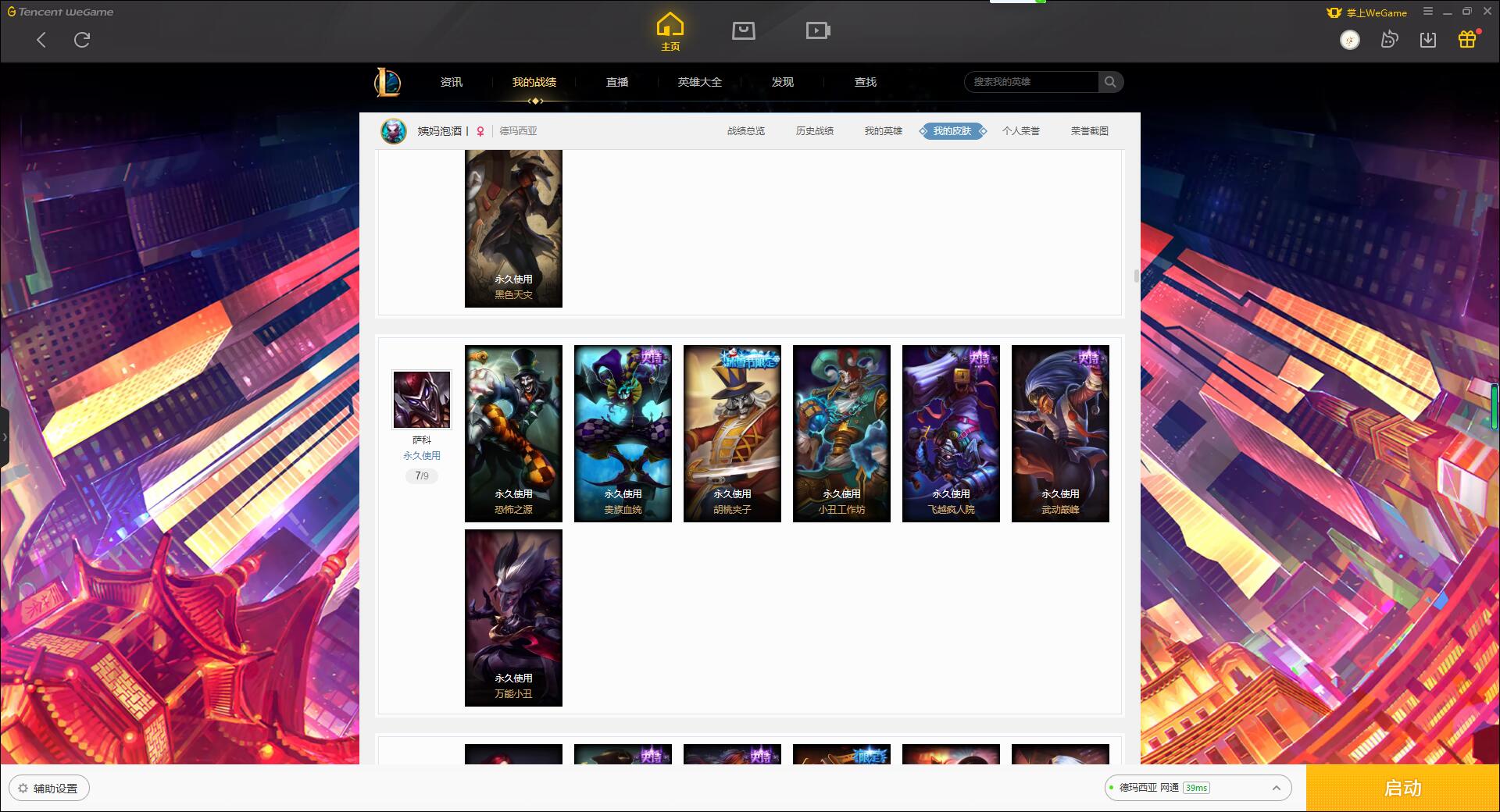Switch to 荣誉截图 sub-tab

point(1090,131)
